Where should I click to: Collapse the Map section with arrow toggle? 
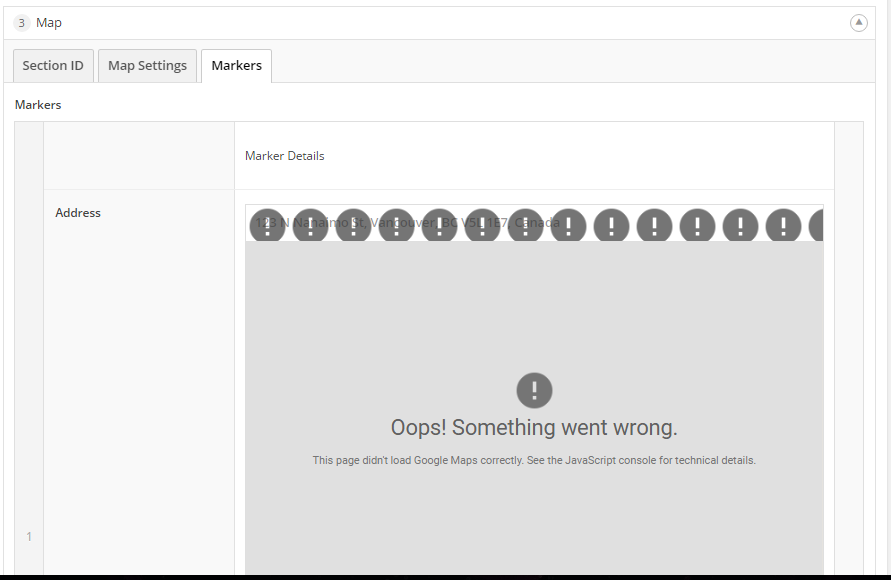coord(858,23)
